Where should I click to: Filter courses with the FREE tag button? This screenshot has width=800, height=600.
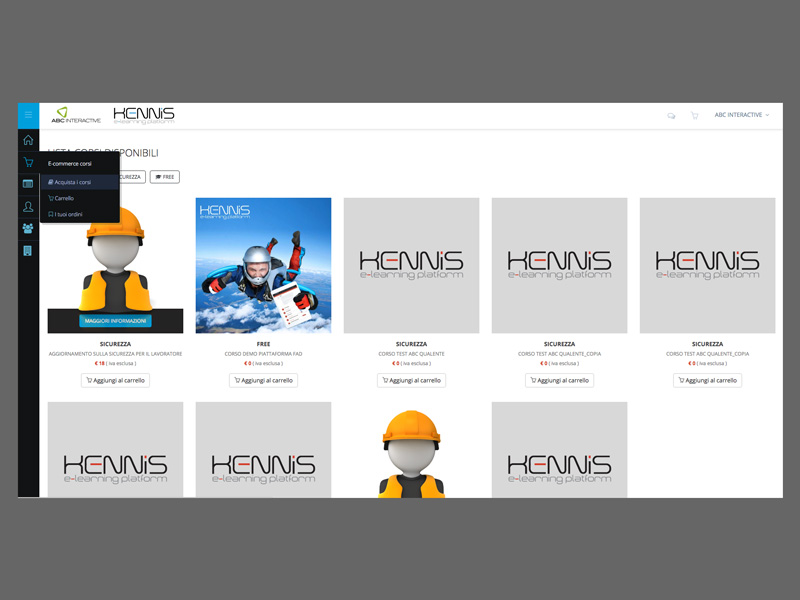pos(166,177)
